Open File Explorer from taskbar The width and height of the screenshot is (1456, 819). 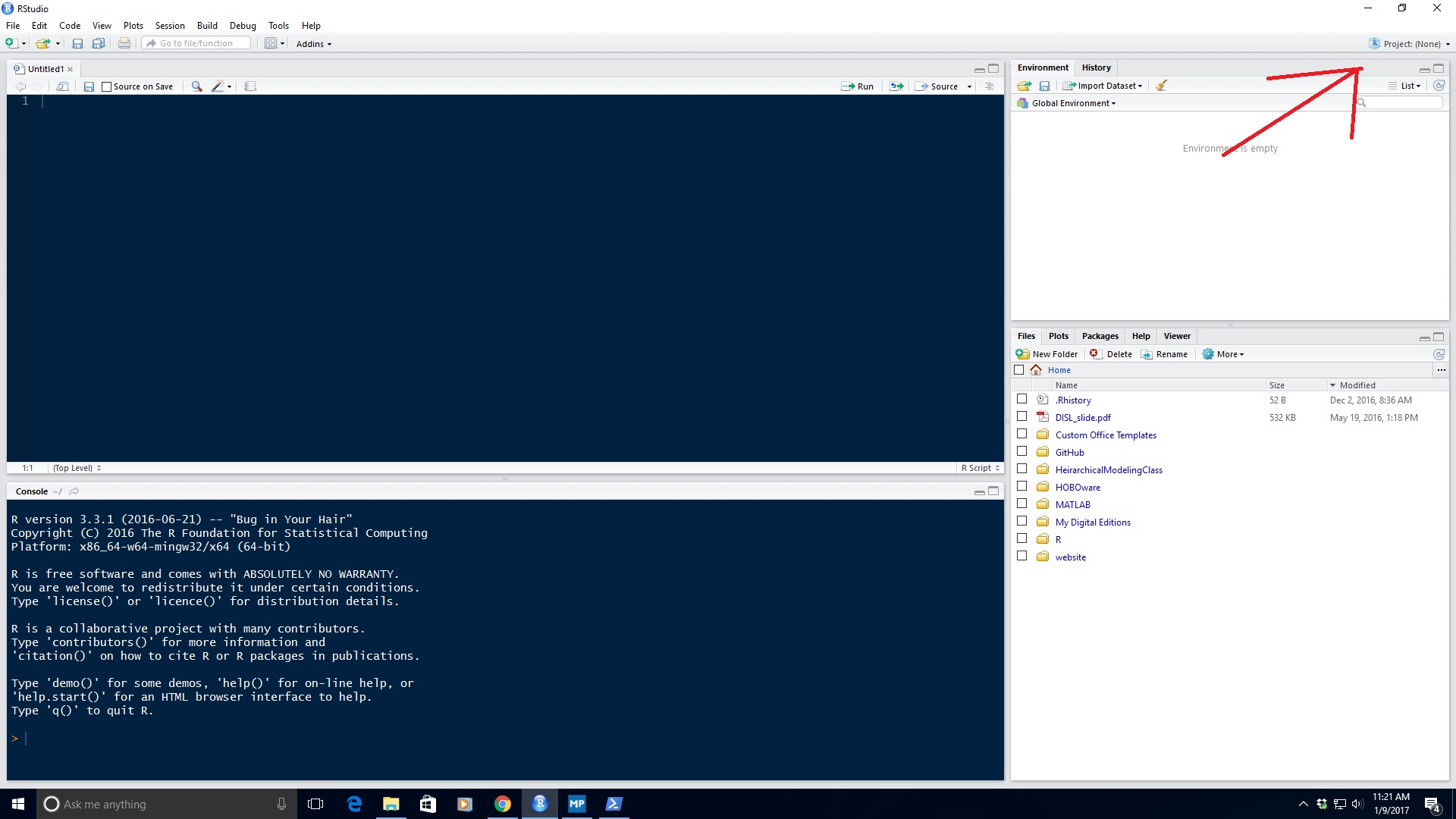coord(391,804)
